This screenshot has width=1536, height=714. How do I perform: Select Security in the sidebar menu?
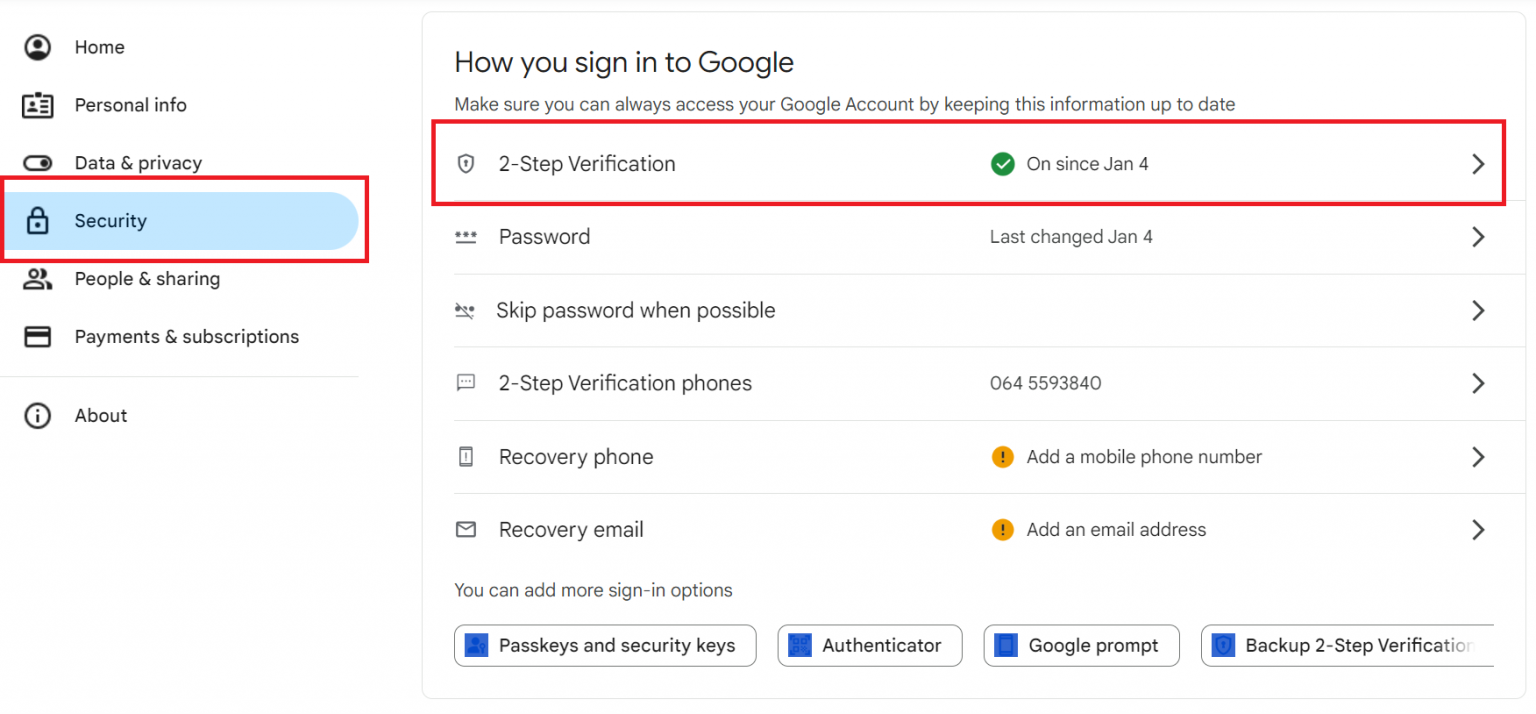pos(110,220)
